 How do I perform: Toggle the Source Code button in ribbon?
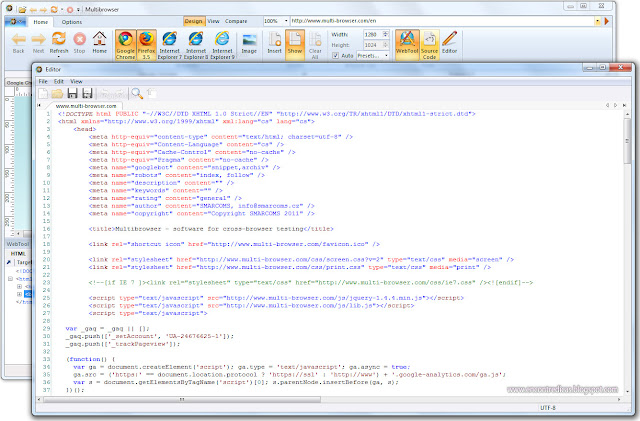tap(429, 45)
